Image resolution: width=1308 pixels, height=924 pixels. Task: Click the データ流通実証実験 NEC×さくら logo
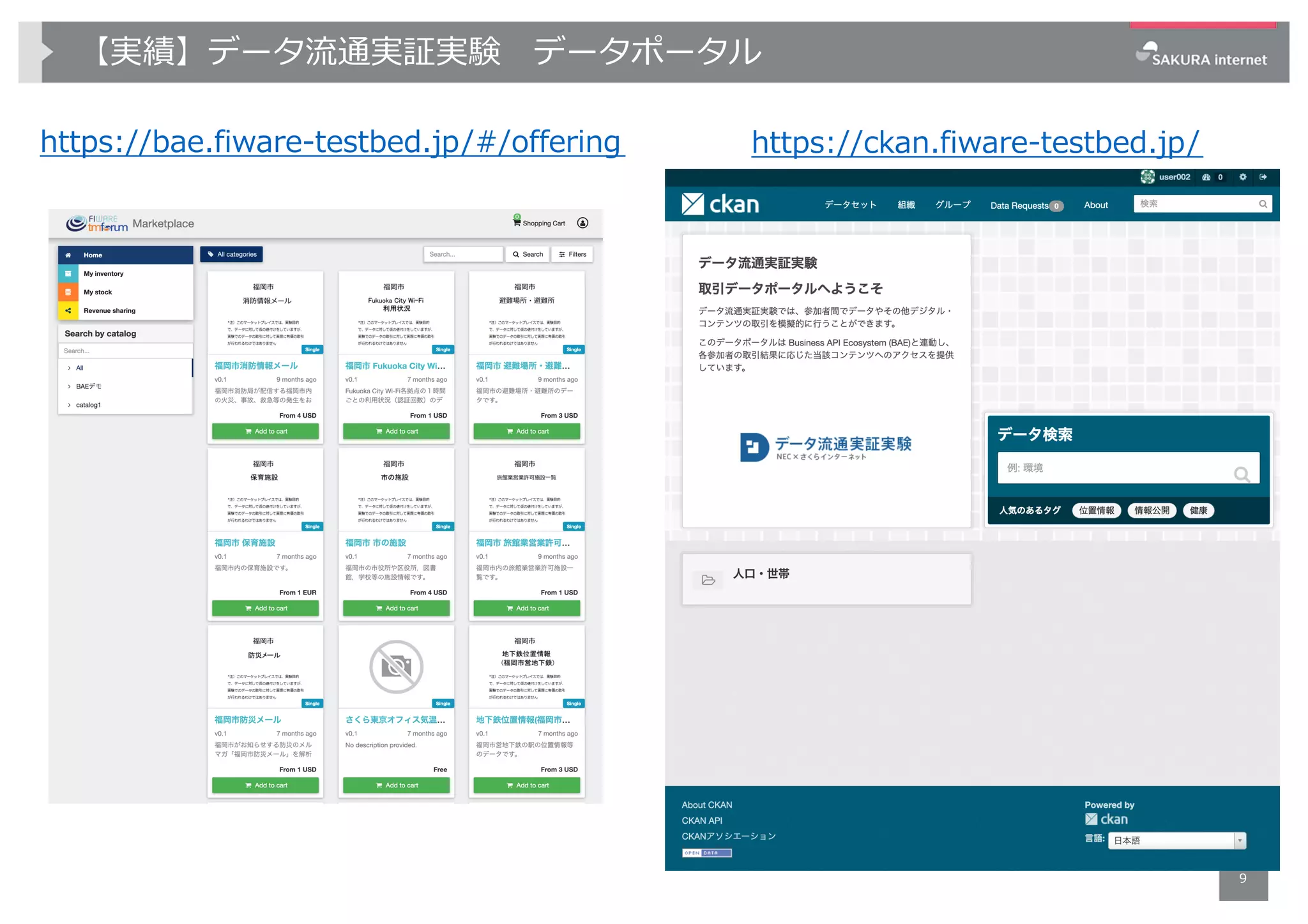tap(825, 447)
